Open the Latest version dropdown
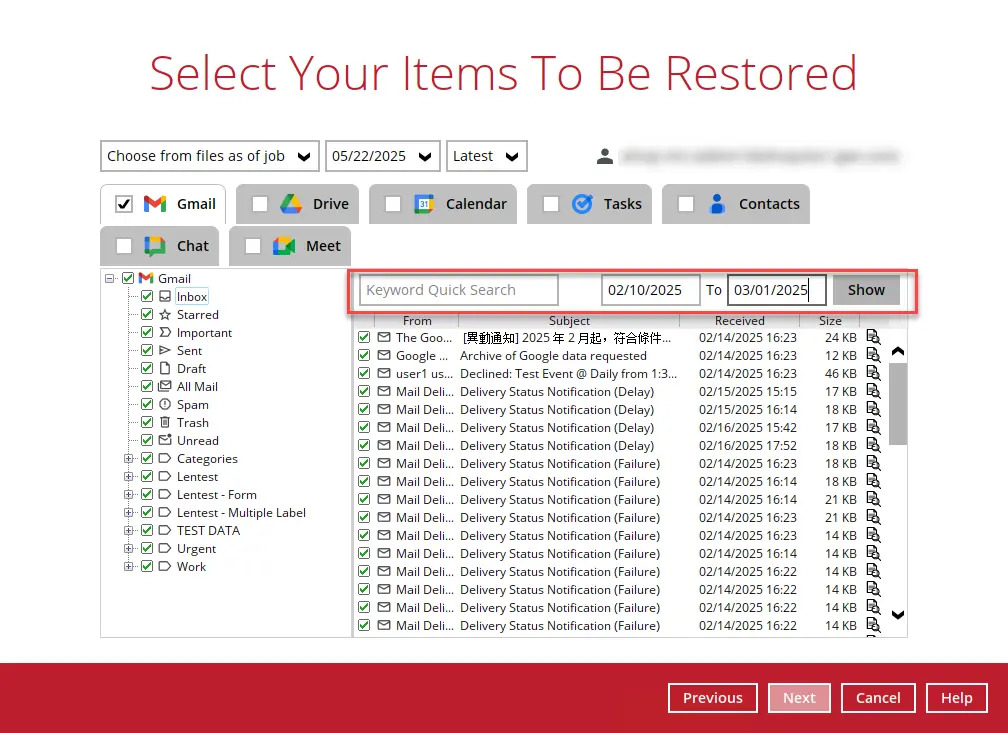Viewport: 1008px width, 733px height. click(486, 156)
